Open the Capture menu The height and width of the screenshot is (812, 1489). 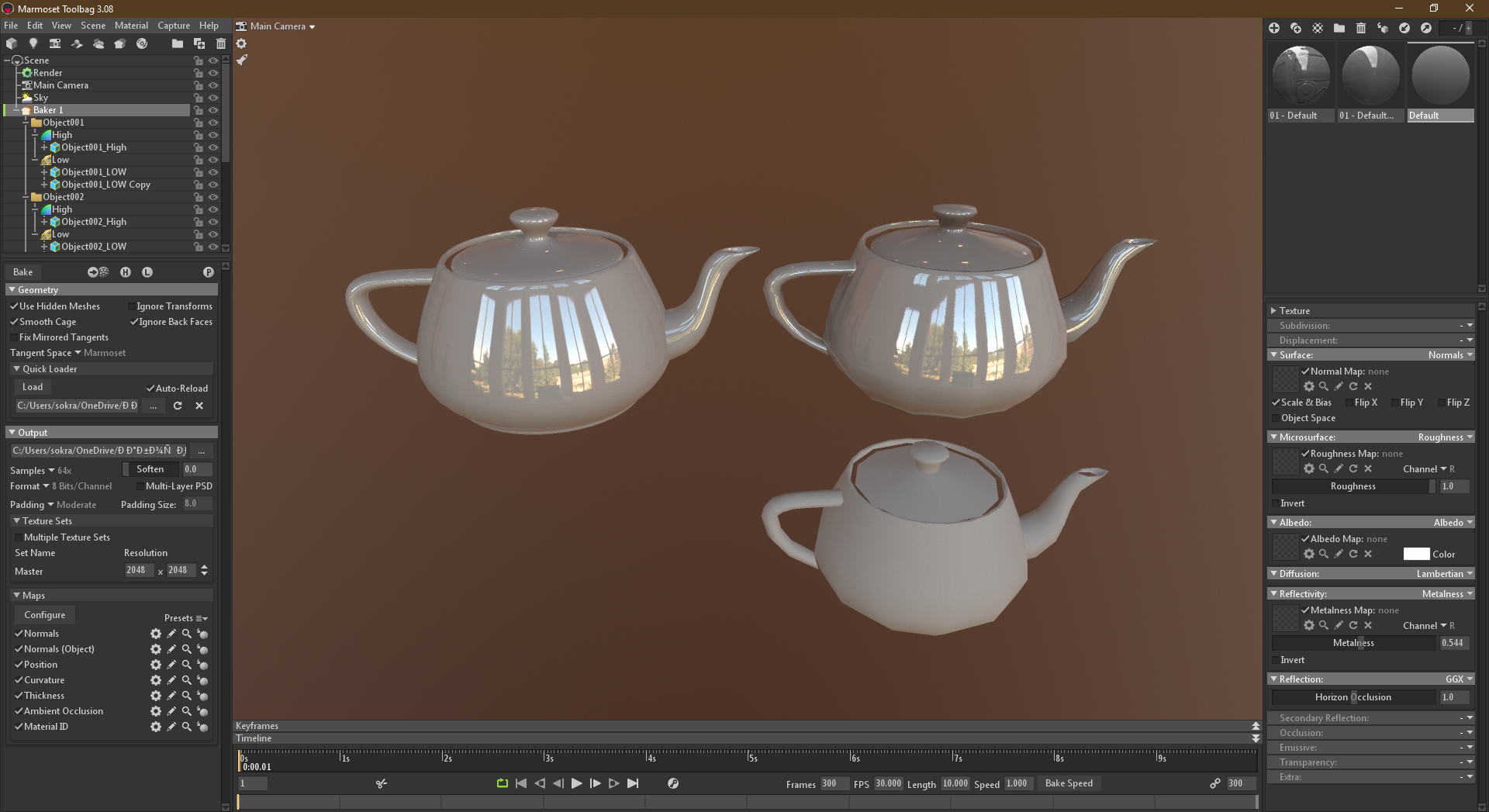tap(174, 26)
